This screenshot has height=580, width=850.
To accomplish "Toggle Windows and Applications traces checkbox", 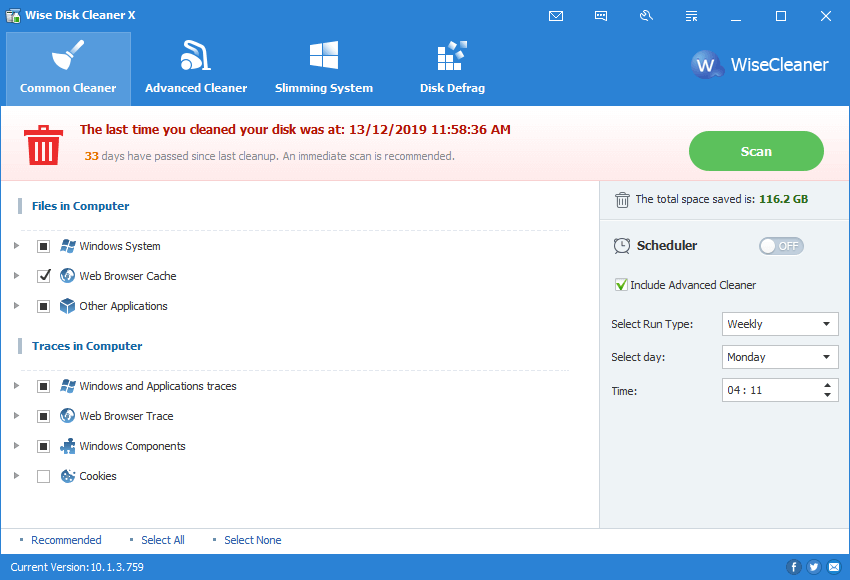I will (43, 386).
